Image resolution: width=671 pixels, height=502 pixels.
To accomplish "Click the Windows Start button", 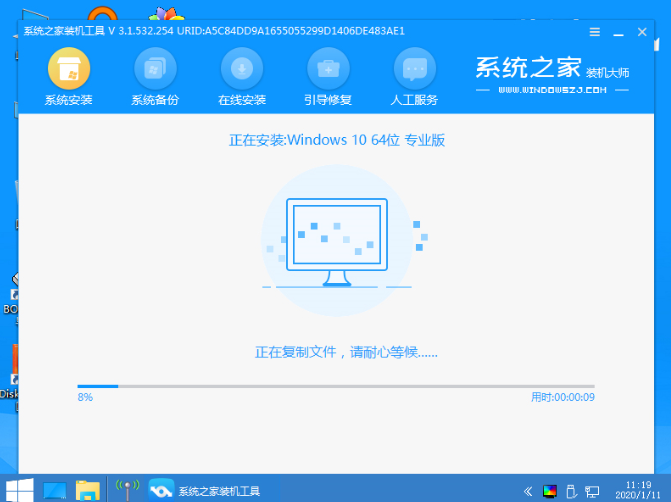I will [19, 489].
